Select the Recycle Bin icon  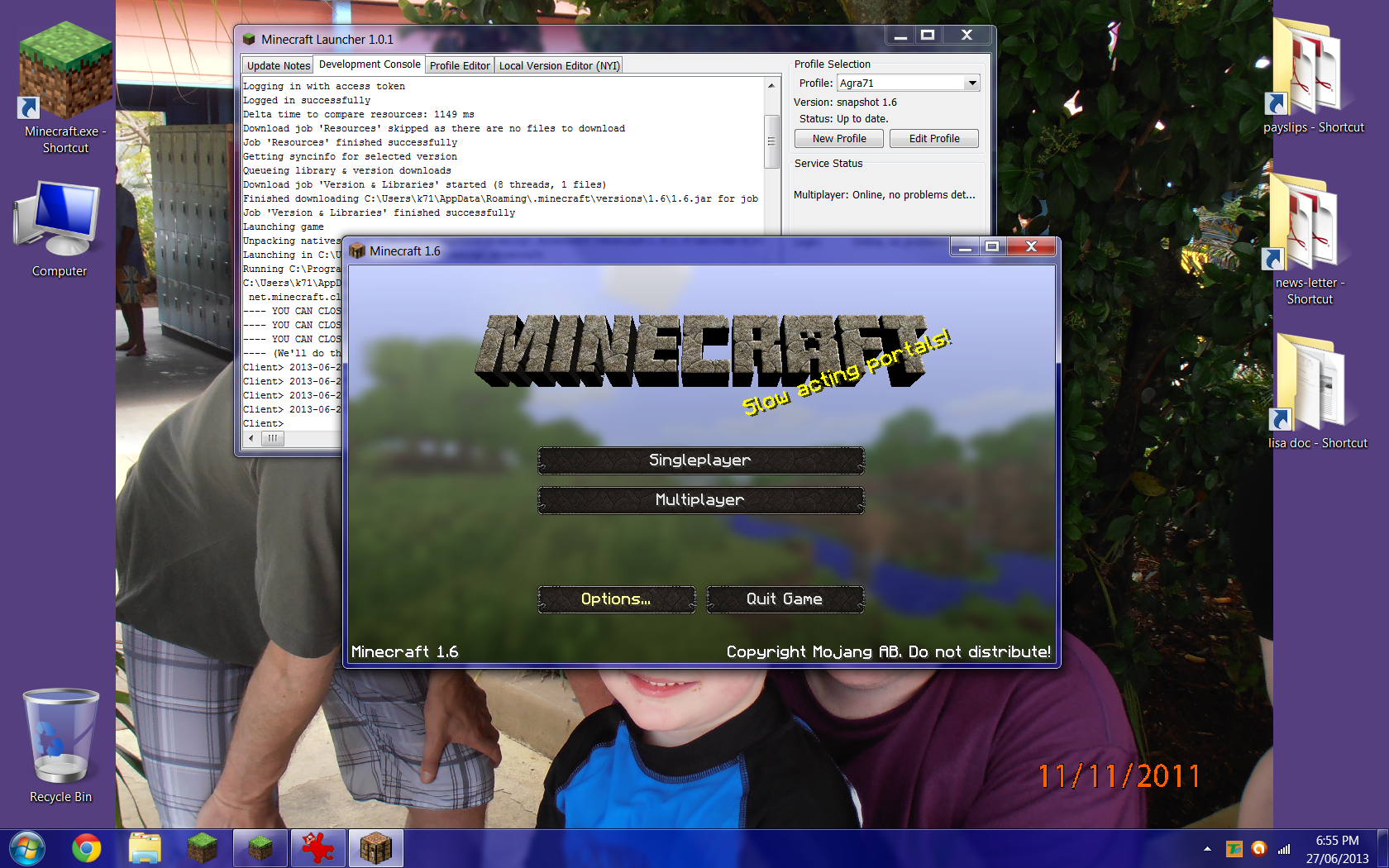[60, 746]
